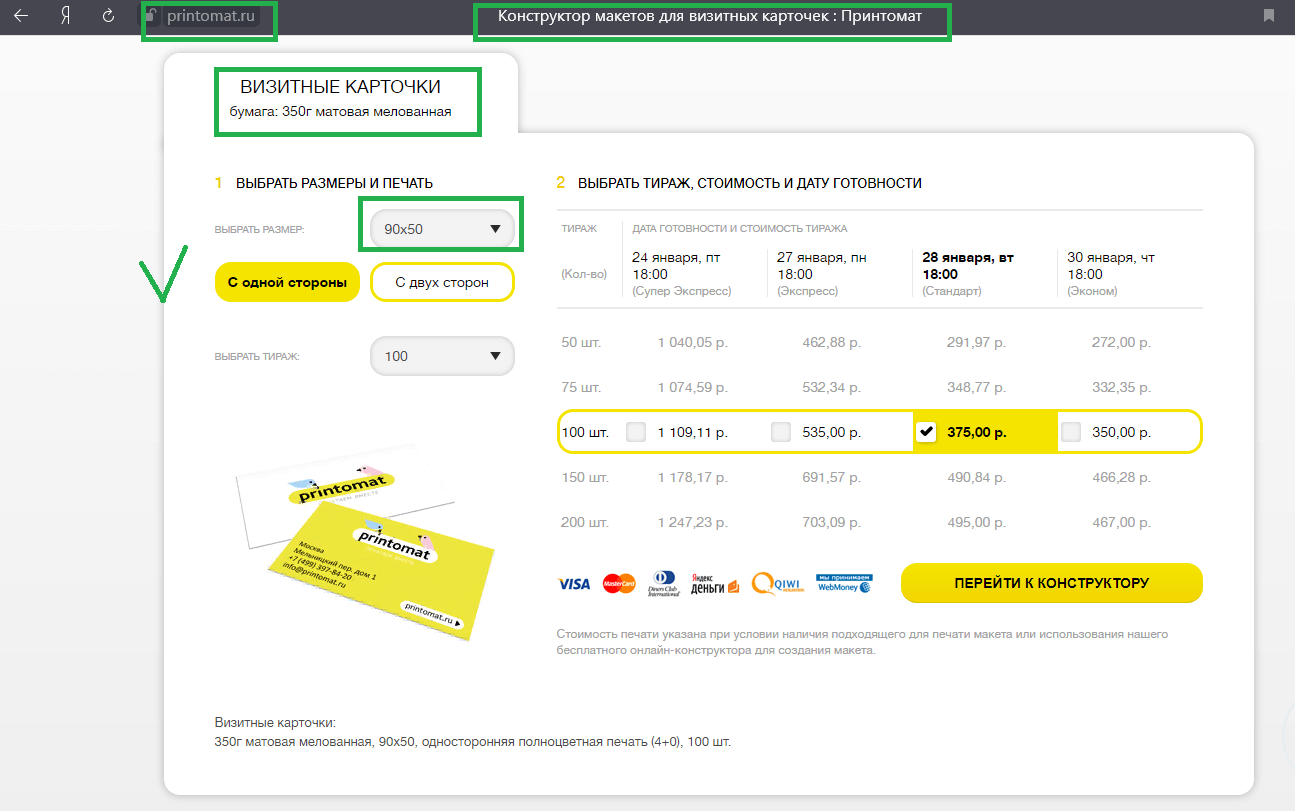Viewport: 1295px width, 811px height.
Task: Select the "ВИЗИТНЫЕ КАРТОЧКИ" tab header
Action: (340, 88)
